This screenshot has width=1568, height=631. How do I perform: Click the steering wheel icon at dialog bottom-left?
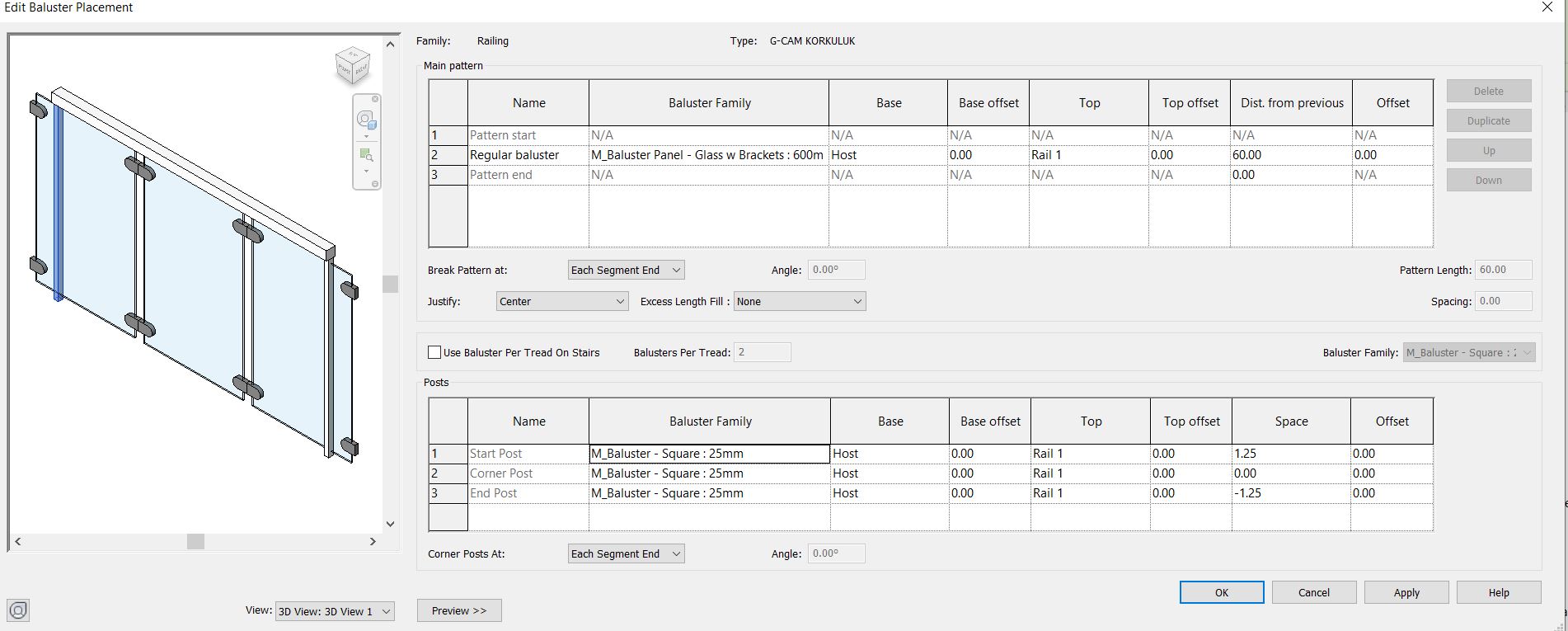(18, 610)
